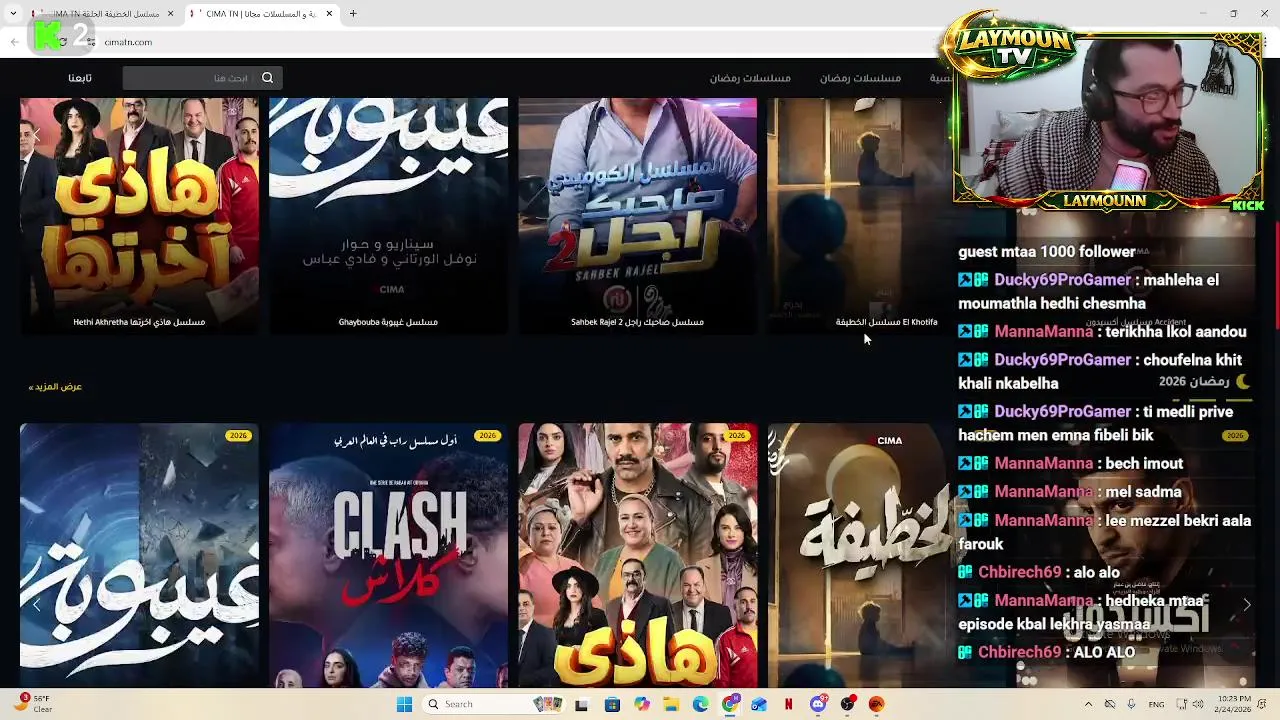This screenshot has width=1280, height=720.
Task: Click the 2026 row's left carousel arrow
Action: click(x=37, y=604)
